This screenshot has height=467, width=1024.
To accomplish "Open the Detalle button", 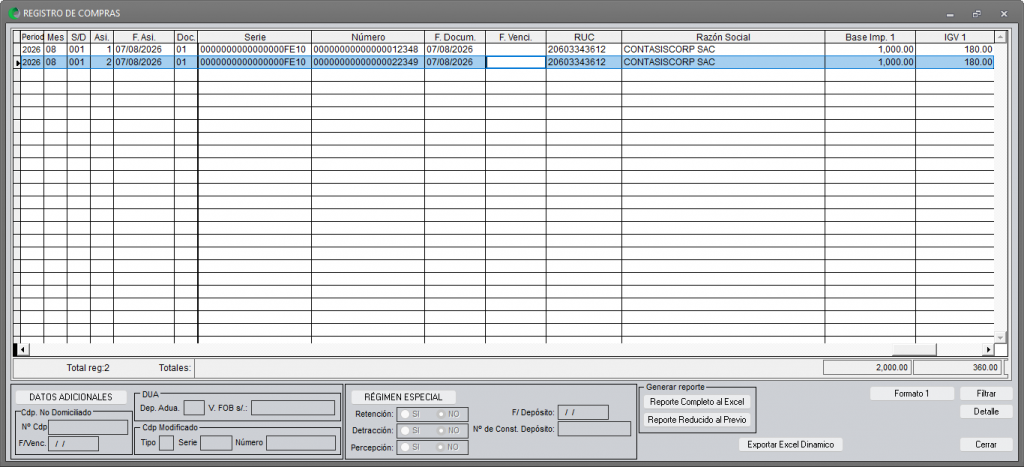I will (986, 411).
